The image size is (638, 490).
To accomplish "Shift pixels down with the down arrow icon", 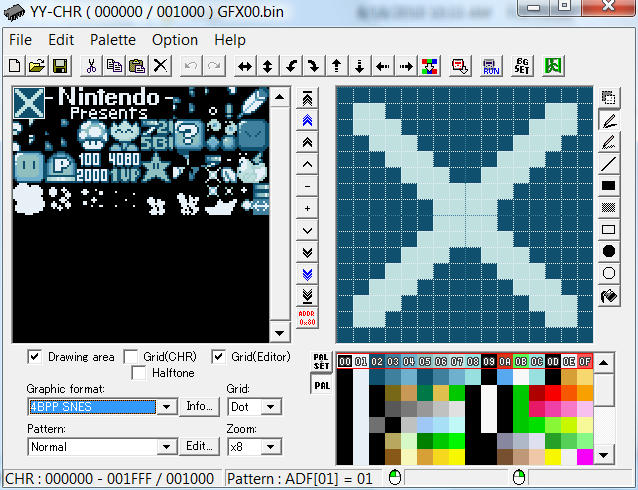I will point(359,66).
